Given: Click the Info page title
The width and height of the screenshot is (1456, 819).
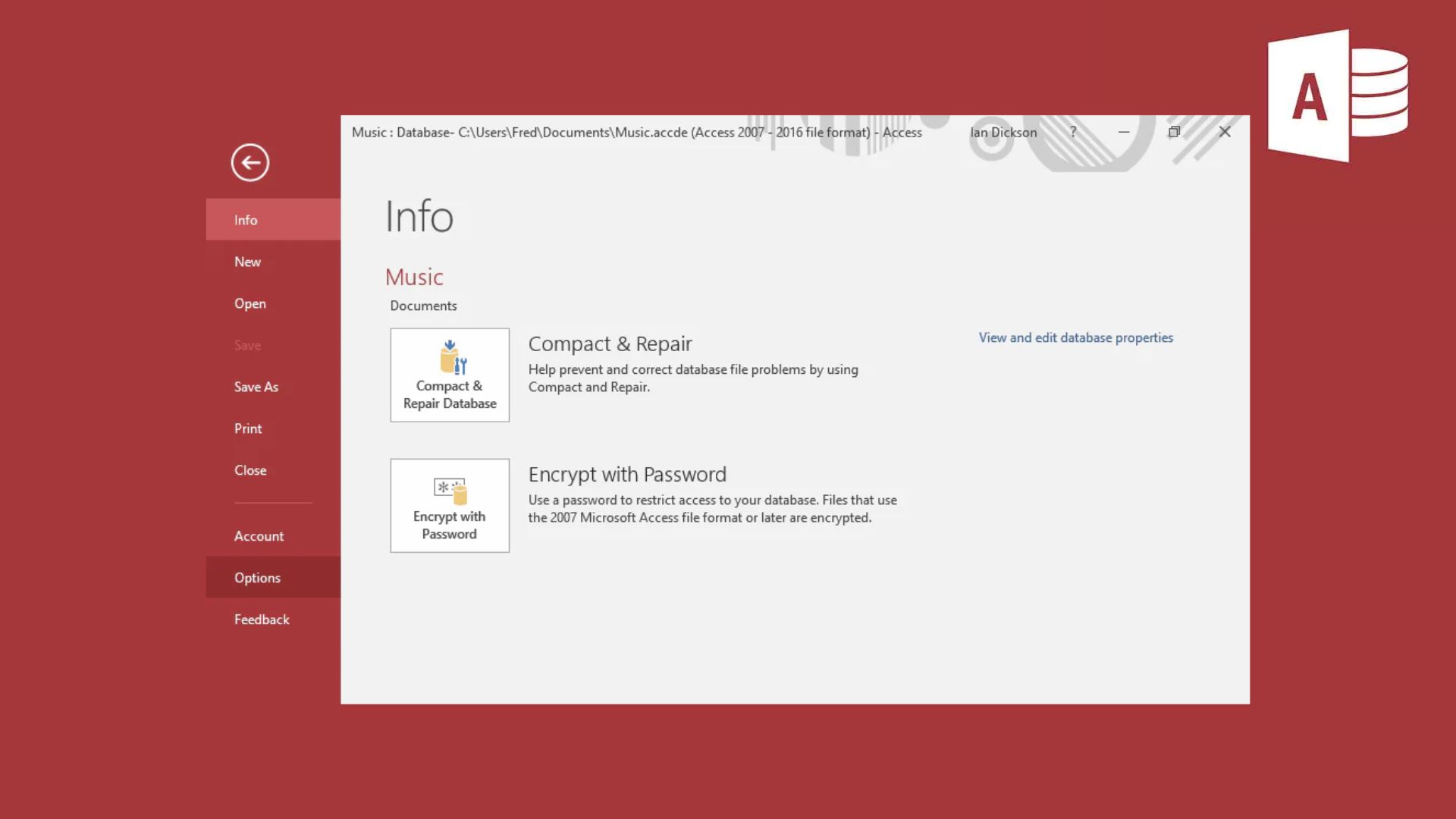Looking at the screenshot, I should pyautogui.click(x=419, y=216).
